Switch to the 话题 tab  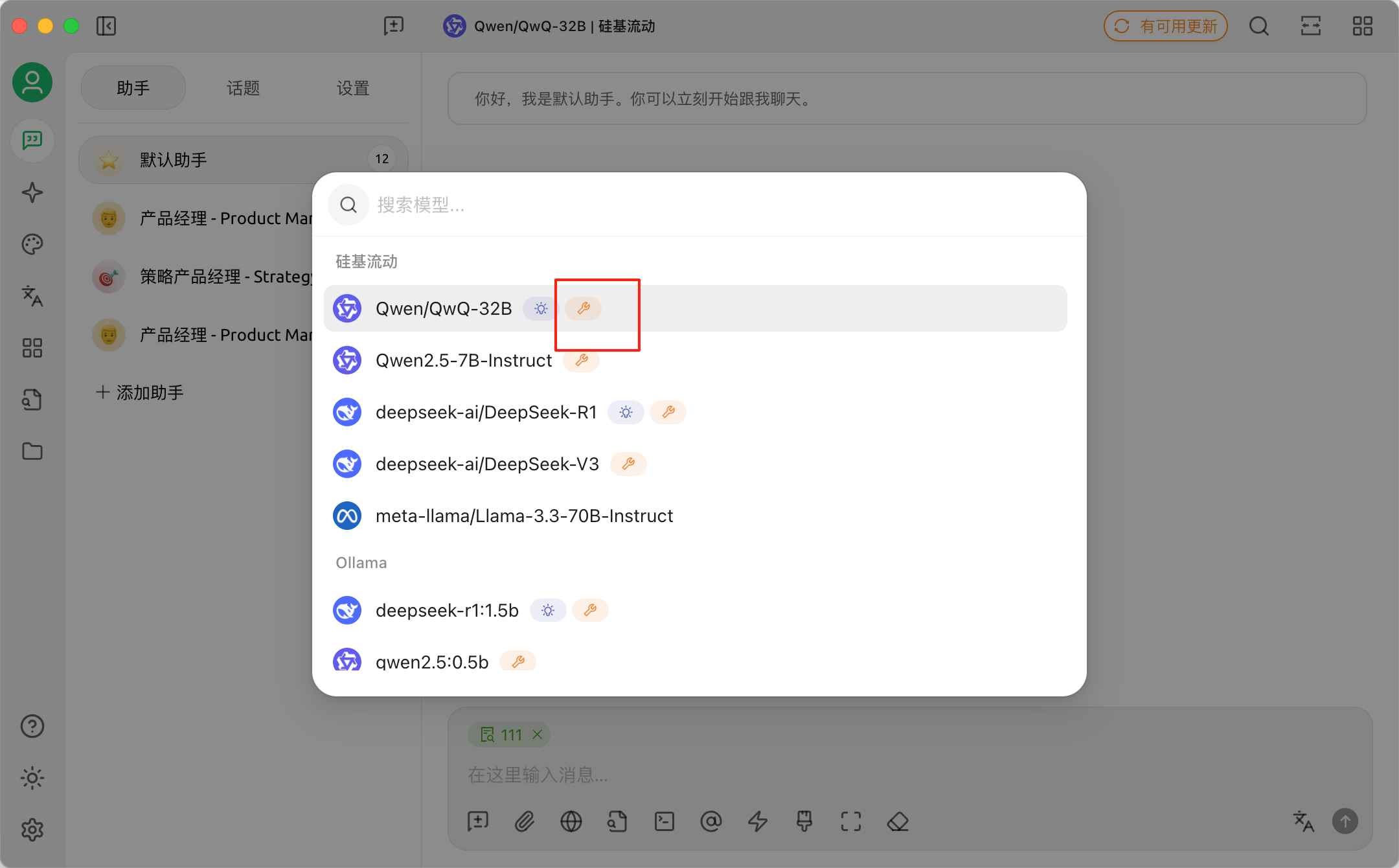[244, 88]
